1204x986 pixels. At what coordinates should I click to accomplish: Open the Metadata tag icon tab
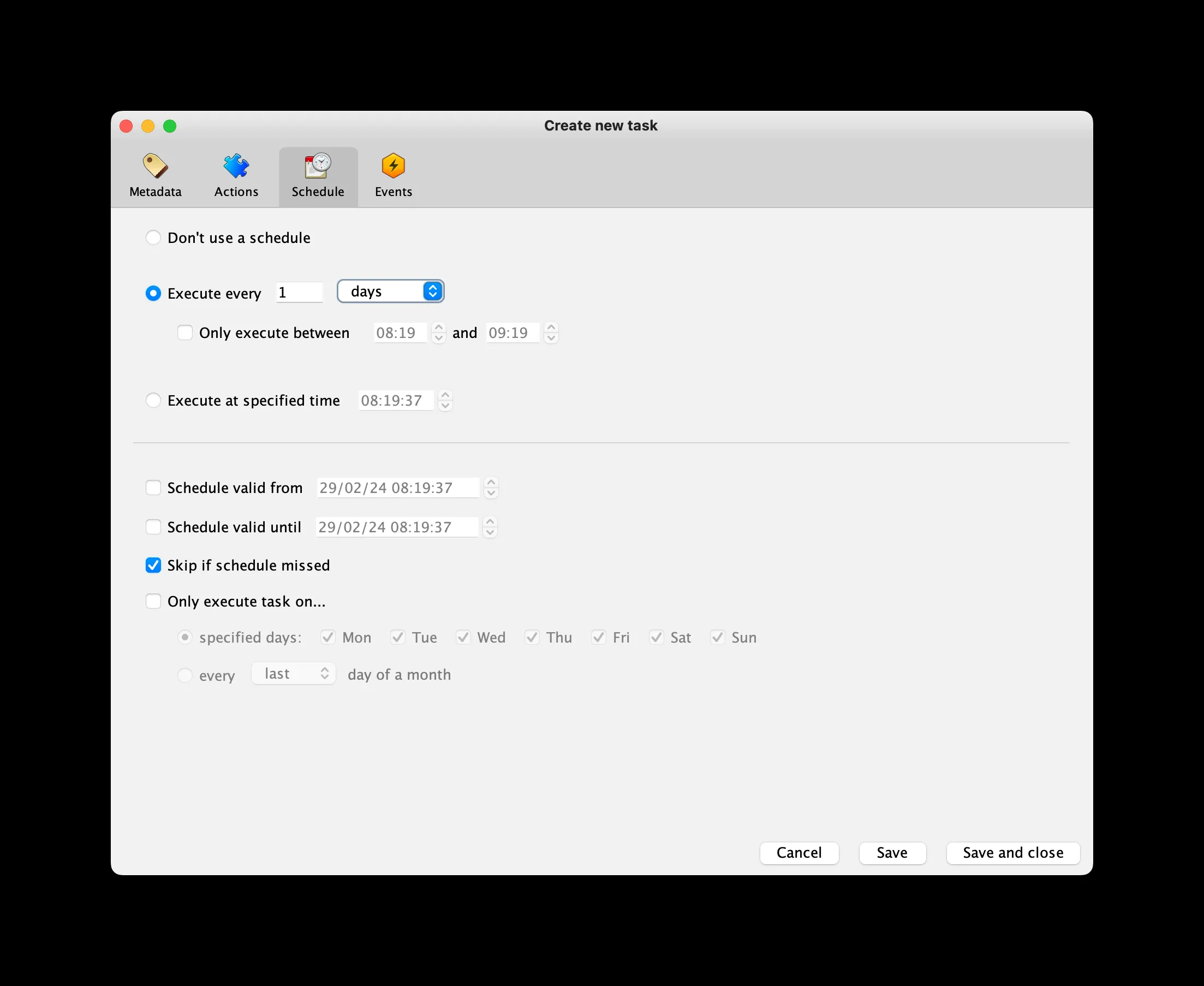(x=155, y=166)
